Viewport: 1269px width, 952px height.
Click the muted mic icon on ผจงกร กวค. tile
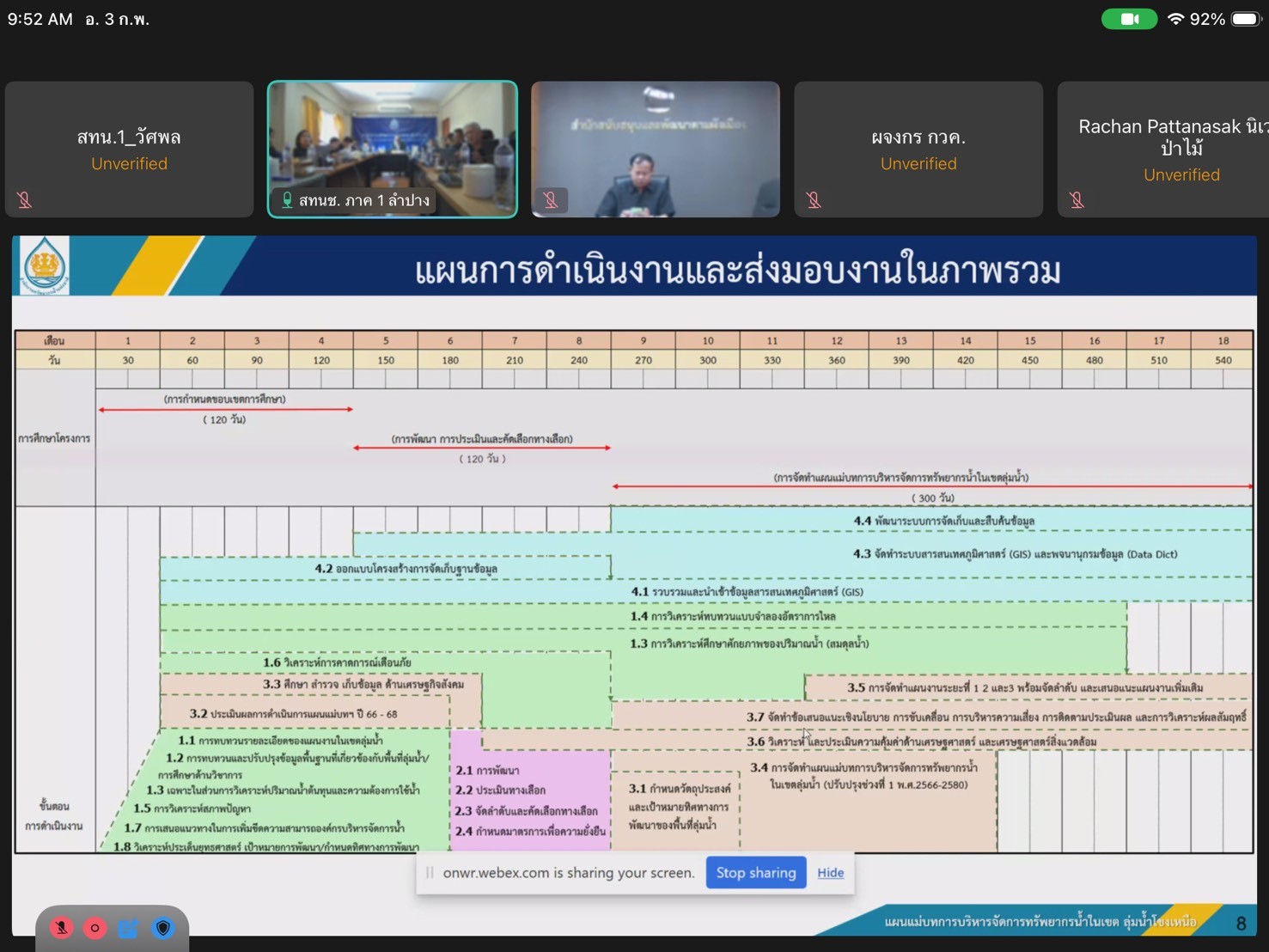point(814,200)
